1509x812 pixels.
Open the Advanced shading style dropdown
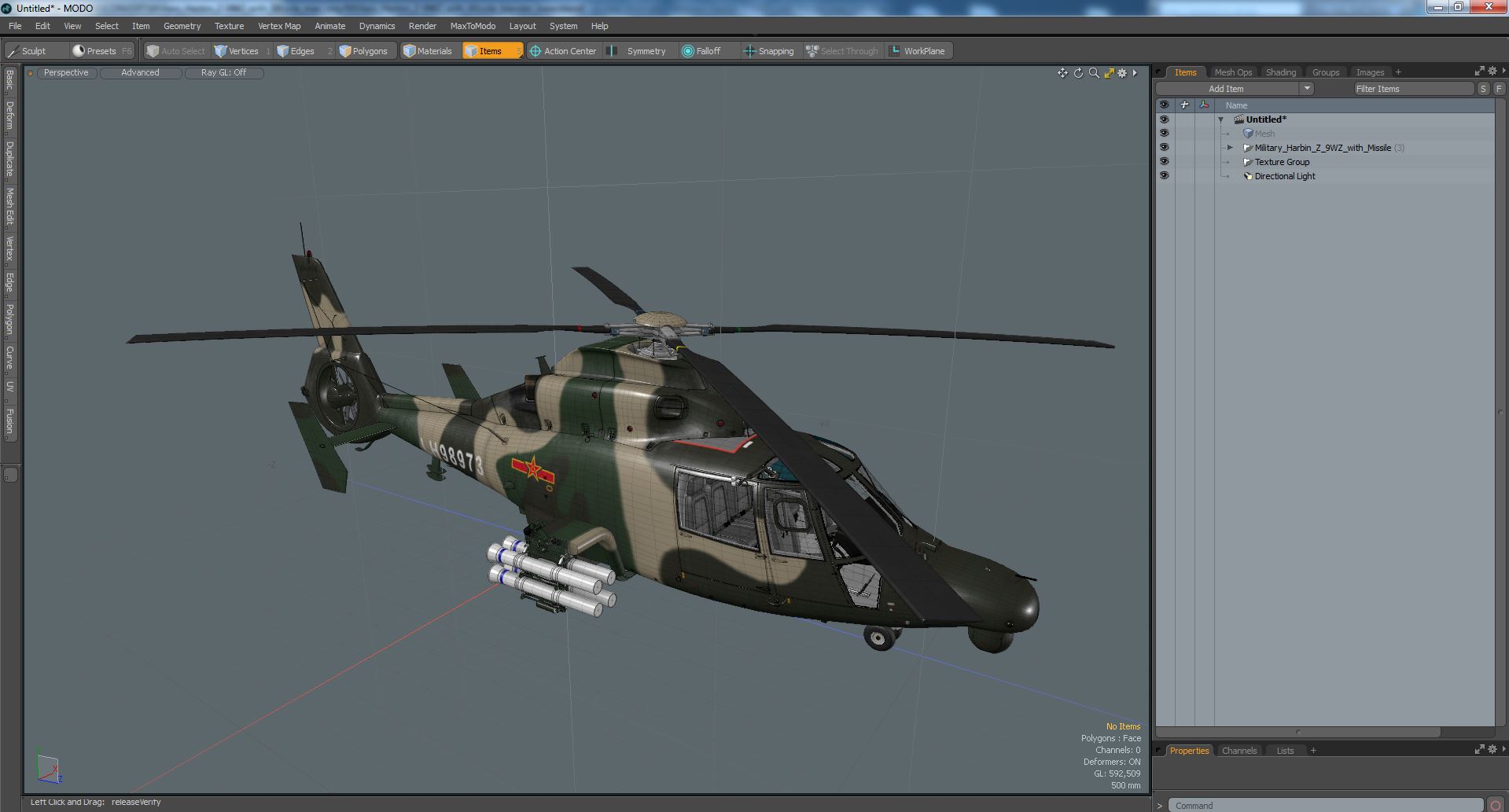point(140,72)
